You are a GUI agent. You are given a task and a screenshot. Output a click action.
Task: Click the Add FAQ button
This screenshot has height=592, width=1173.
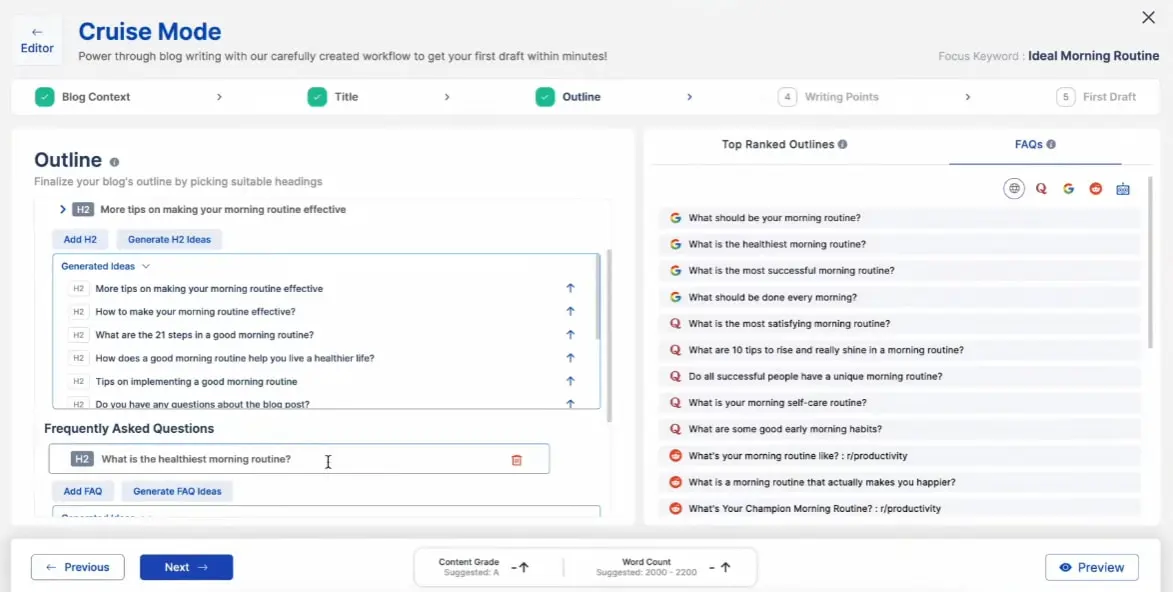pos(82,491)
